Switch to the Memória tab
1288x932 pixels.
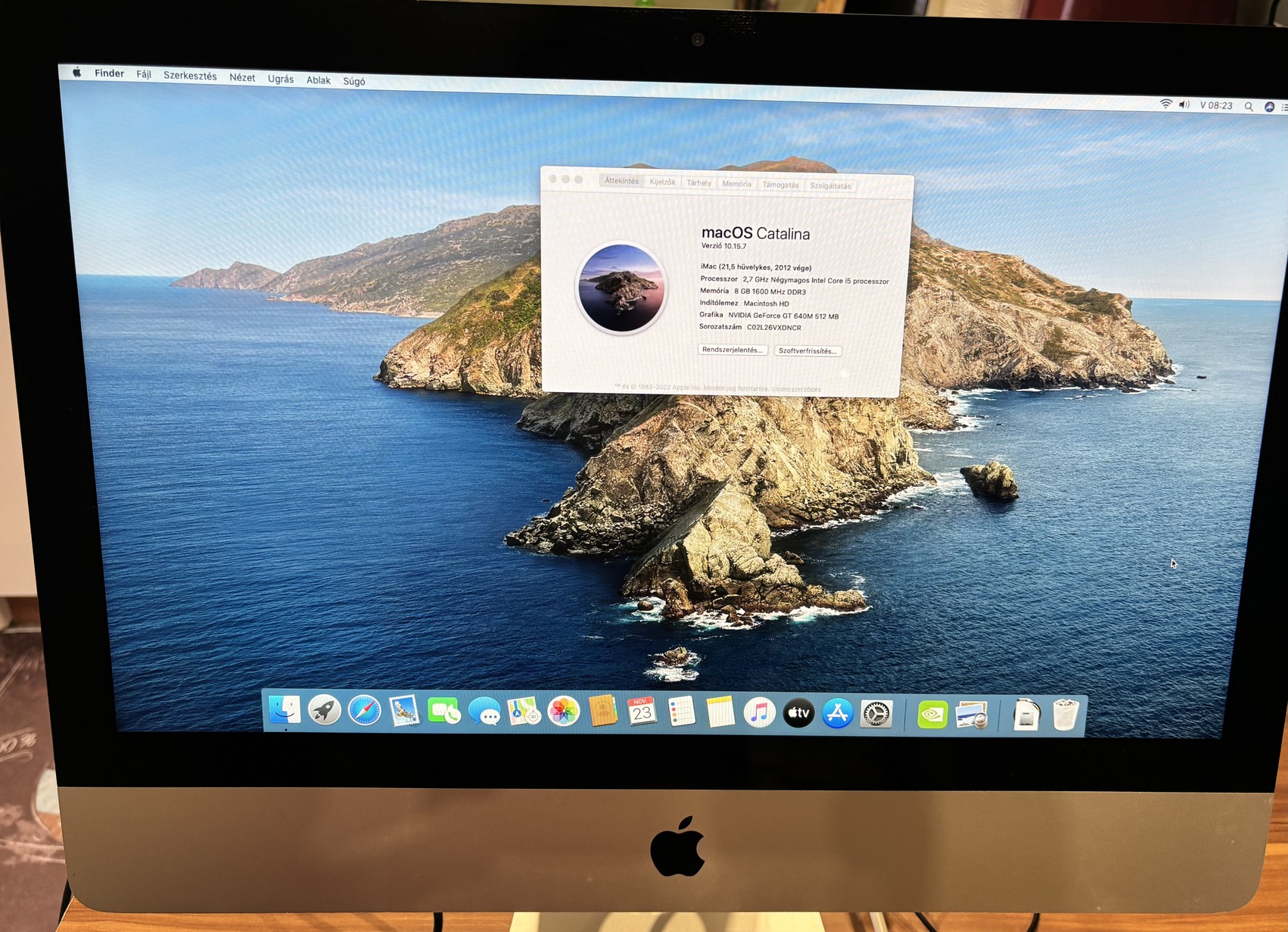coord(736,184)
